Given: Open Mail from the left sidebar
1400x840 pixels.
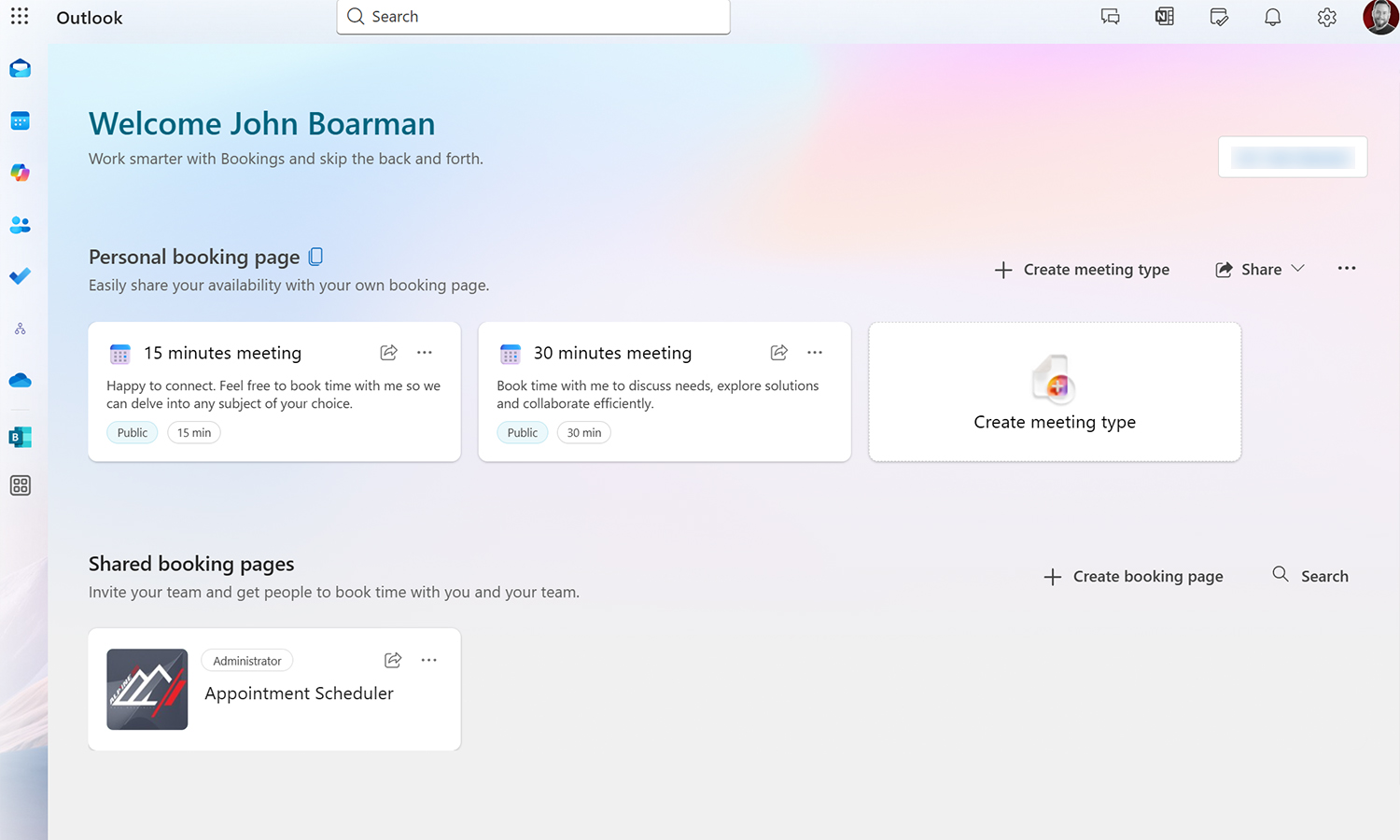Looking at the screenshot, I should (x=20, y=68).
